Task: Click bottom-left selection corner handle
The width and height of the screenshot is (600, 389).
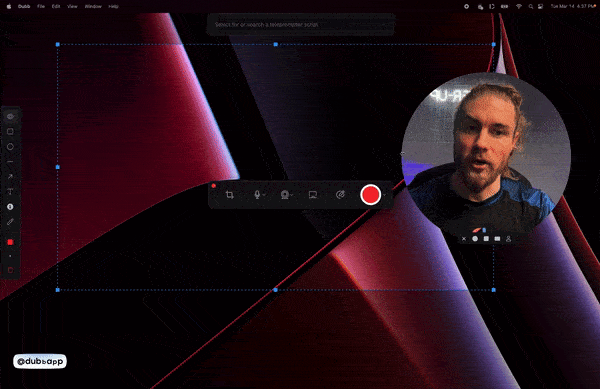Action: (58, 290)
